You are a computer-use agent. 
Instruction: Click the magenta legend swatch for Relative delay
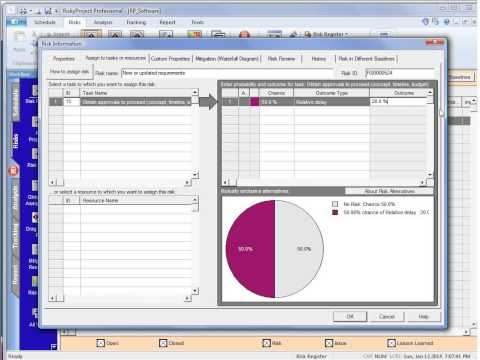click(x=335, y=212)
